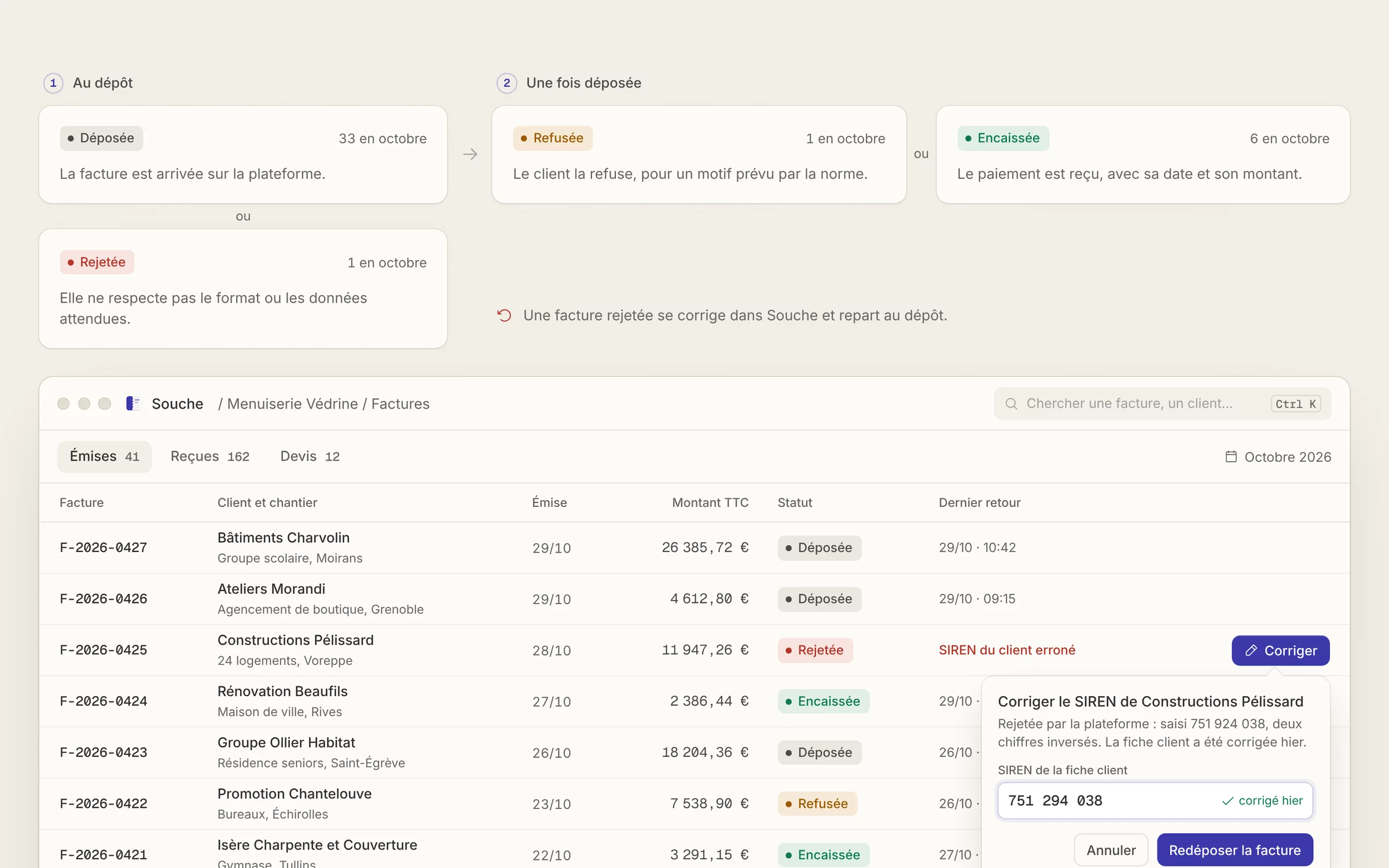This screenshot has height=868, width=1389.
Task: Click the Menuiserie Védrine breadcrumb
Action: pos(292,404)
